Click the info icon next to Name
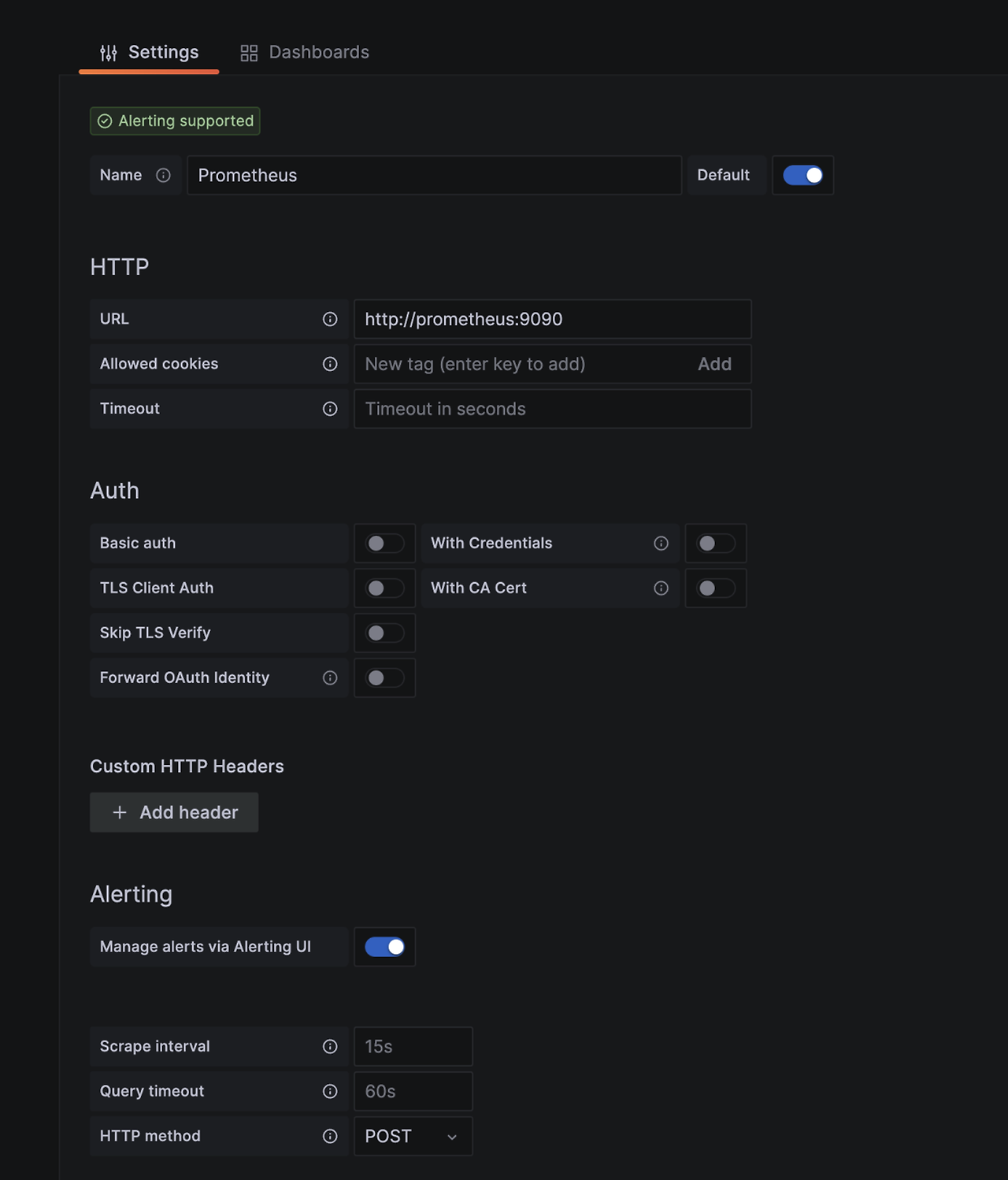1008x1180 pixels. tap(163, 176)
